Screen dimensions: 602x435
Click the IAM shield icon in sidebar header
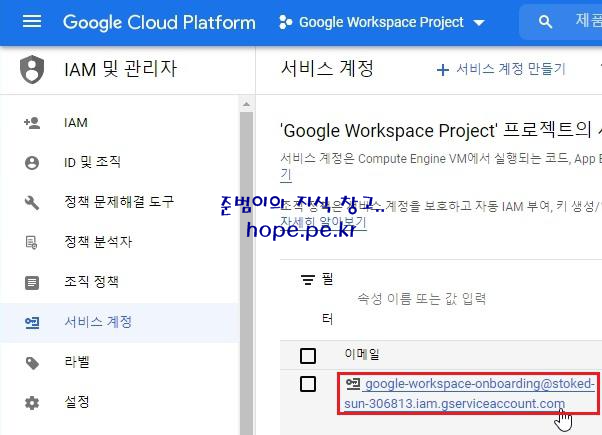tap(32, 69)
